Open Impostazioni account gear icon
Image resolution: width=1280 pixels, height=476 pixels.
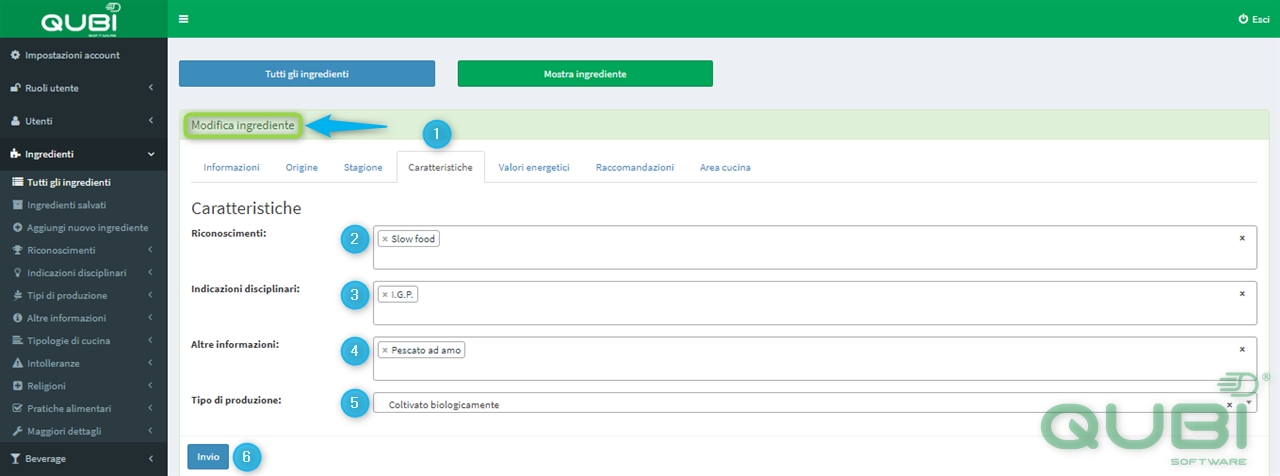tap(15, 55)
